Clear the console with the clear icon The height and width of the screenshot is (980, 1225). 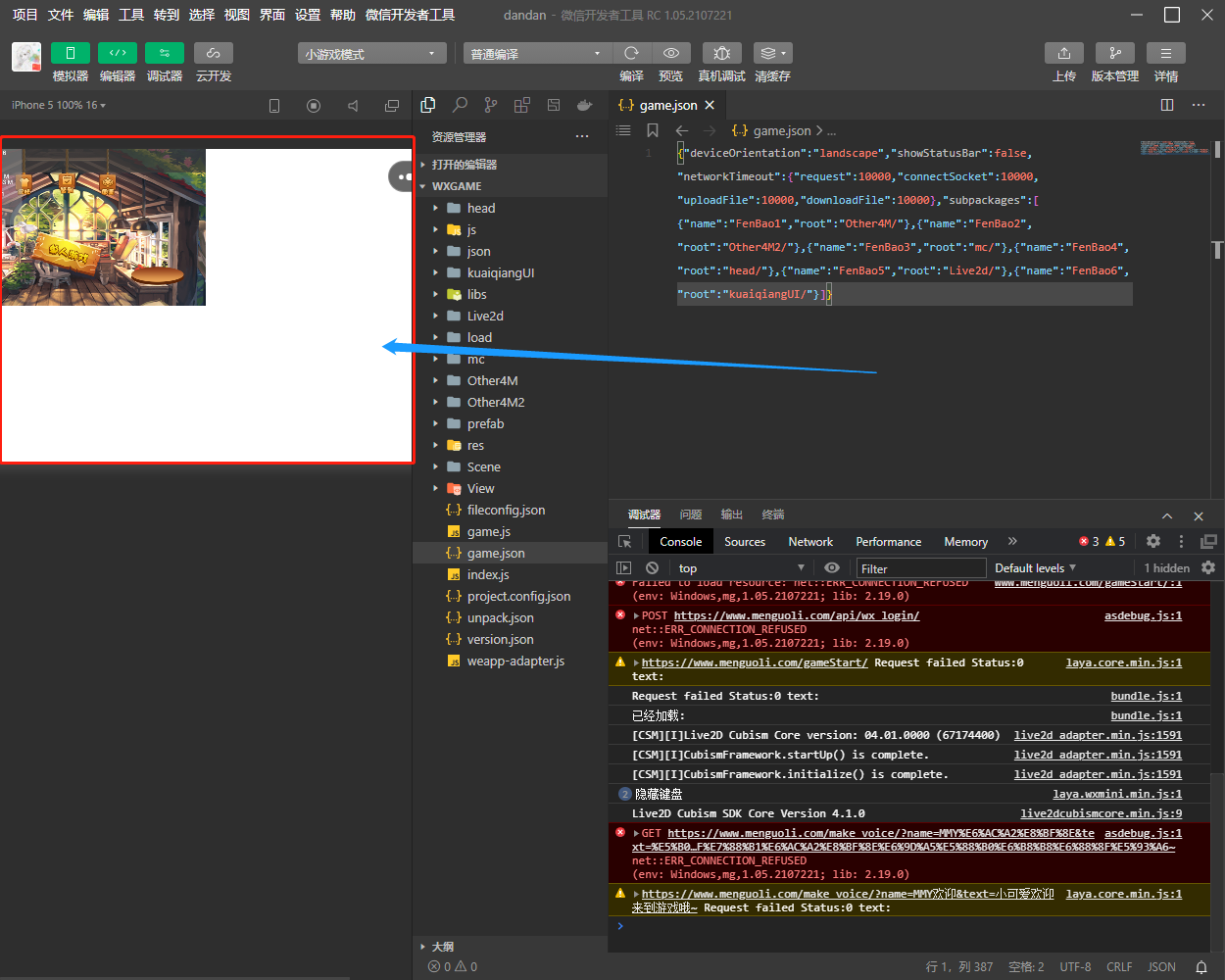tap(653, 568)
